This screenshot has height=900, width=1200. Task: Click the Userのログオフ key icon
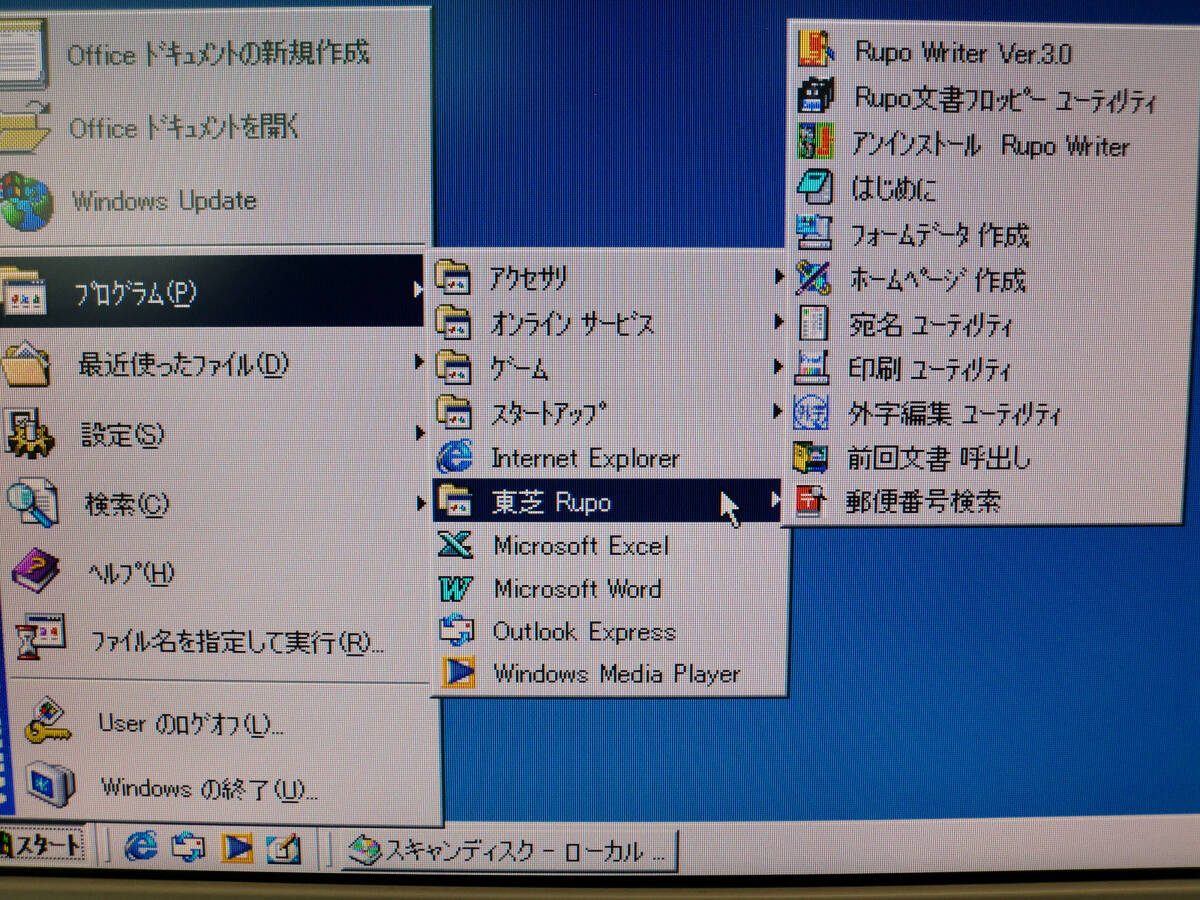tap(47, 722)
